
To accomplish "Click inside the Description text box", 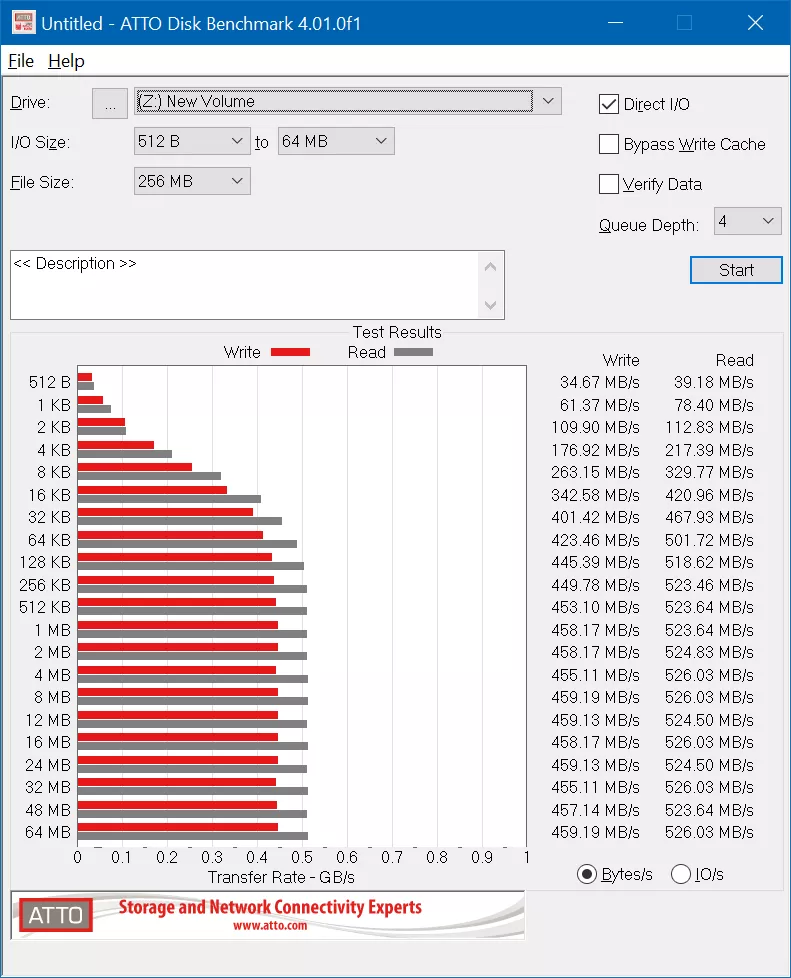I will point(245,285).
